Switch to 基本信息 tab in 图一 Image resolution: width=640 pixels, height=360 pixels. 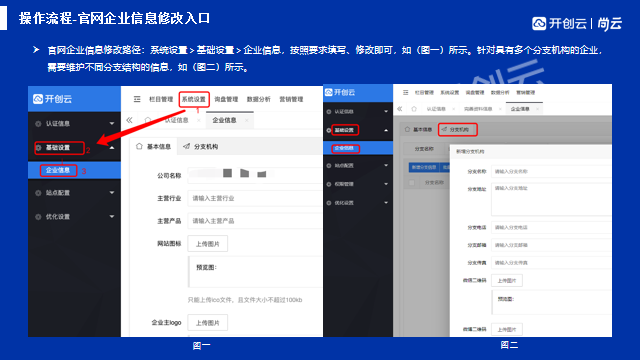point(153,147)
